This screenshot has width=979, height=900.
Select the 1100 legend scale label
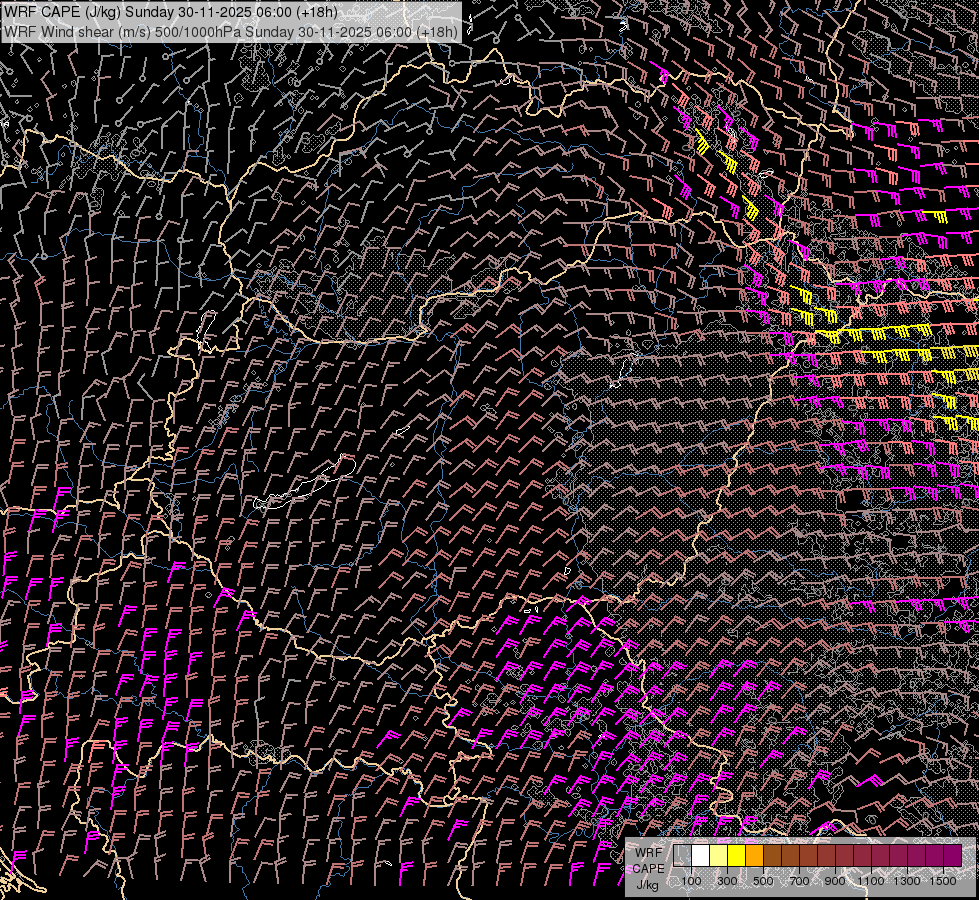(x=871, y=881)
